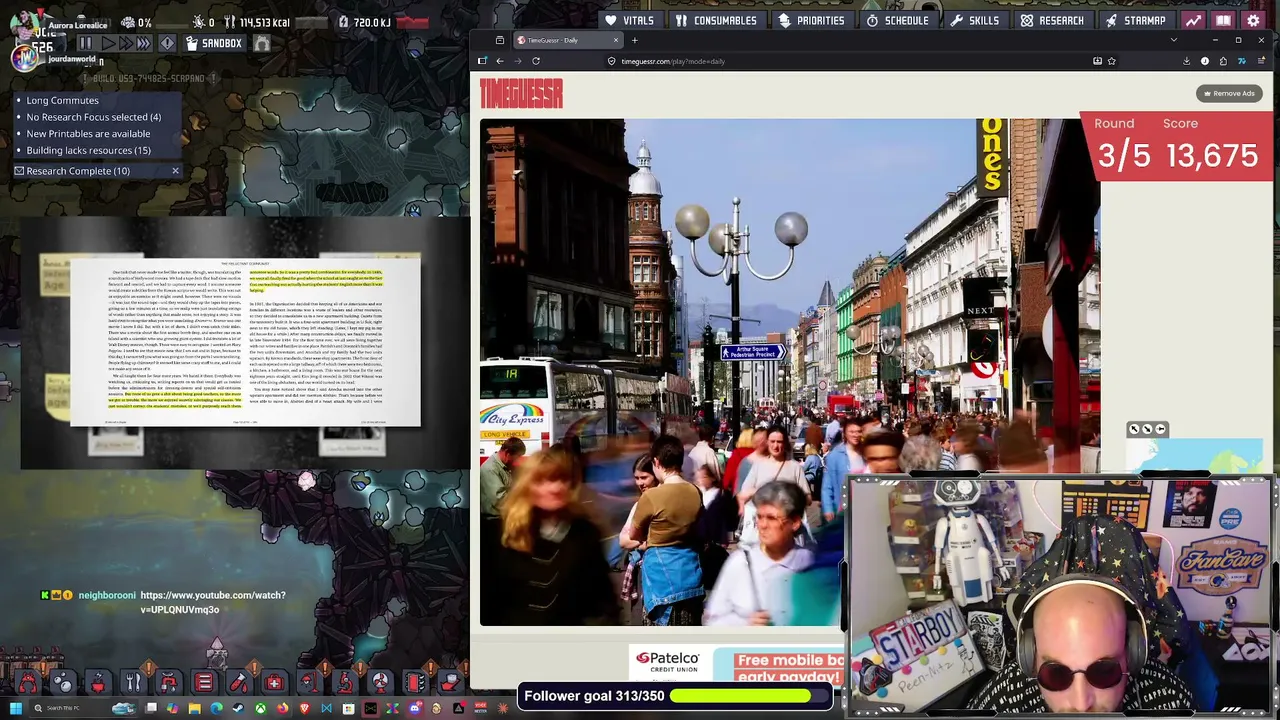Click the TimeGuessr street photo

[790, 372]
